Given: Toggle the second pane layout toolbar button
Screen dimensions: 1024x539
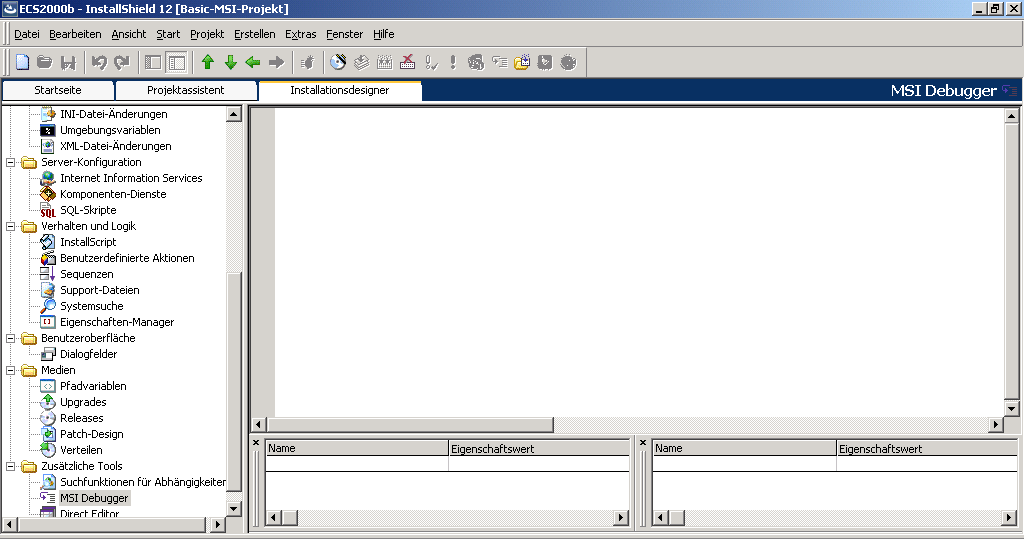Looking at the screenshot, I should coord(176,62).
